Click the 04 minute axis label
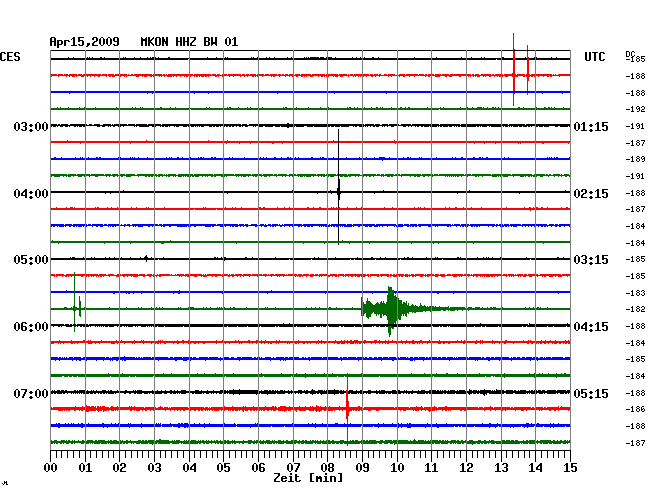Viewport: 650px width, 494px height. (x=189, y=468)
